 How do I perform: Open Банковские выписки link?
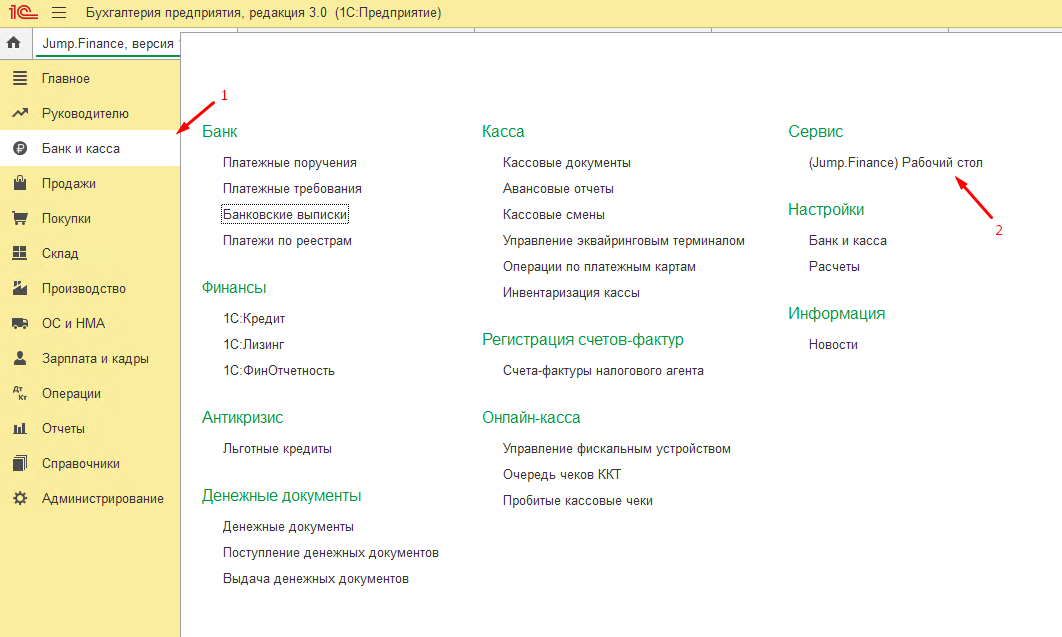pos(285,214)
